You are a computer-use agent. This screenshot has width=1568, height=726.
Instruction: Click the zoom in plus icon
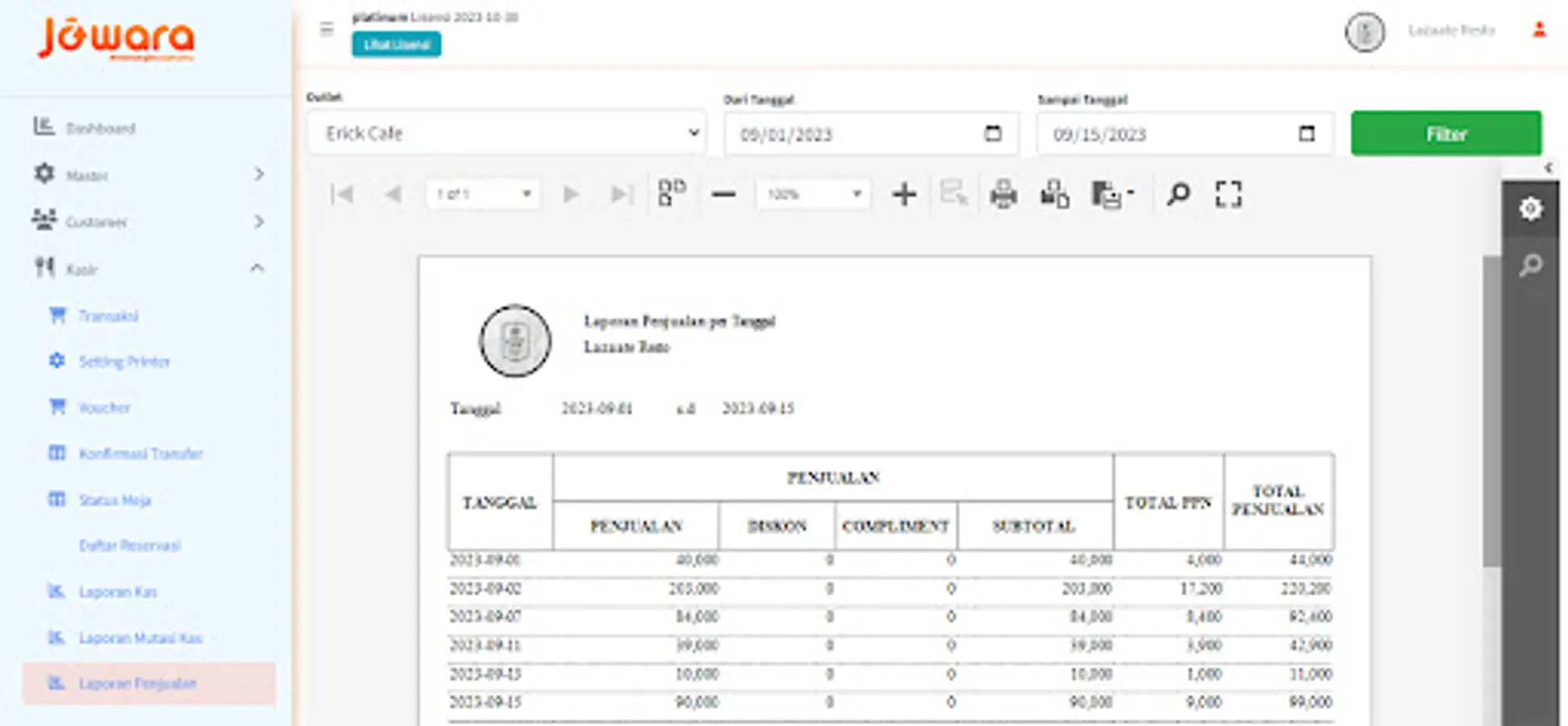coord(904,194)
